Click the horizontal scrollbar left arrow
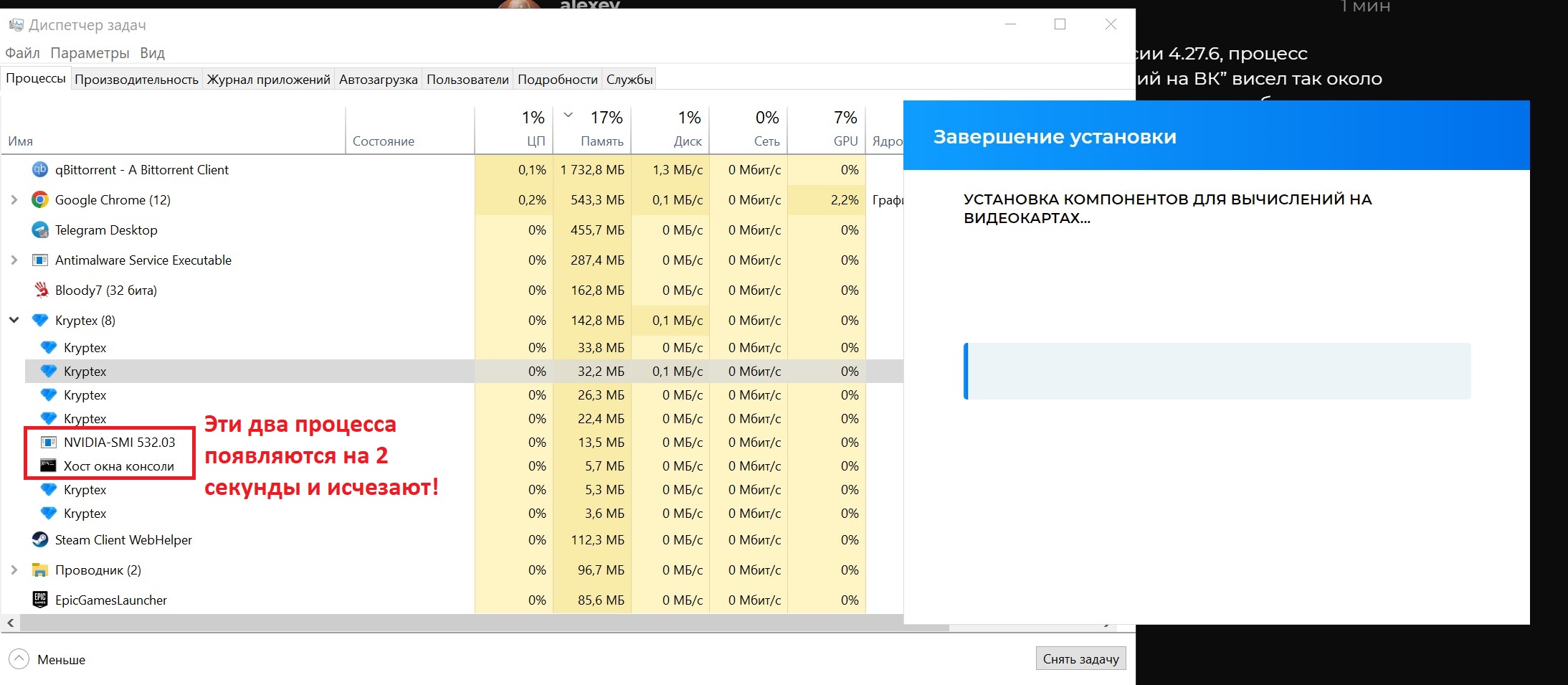The image size is (1568, 685). click(10, 623)
